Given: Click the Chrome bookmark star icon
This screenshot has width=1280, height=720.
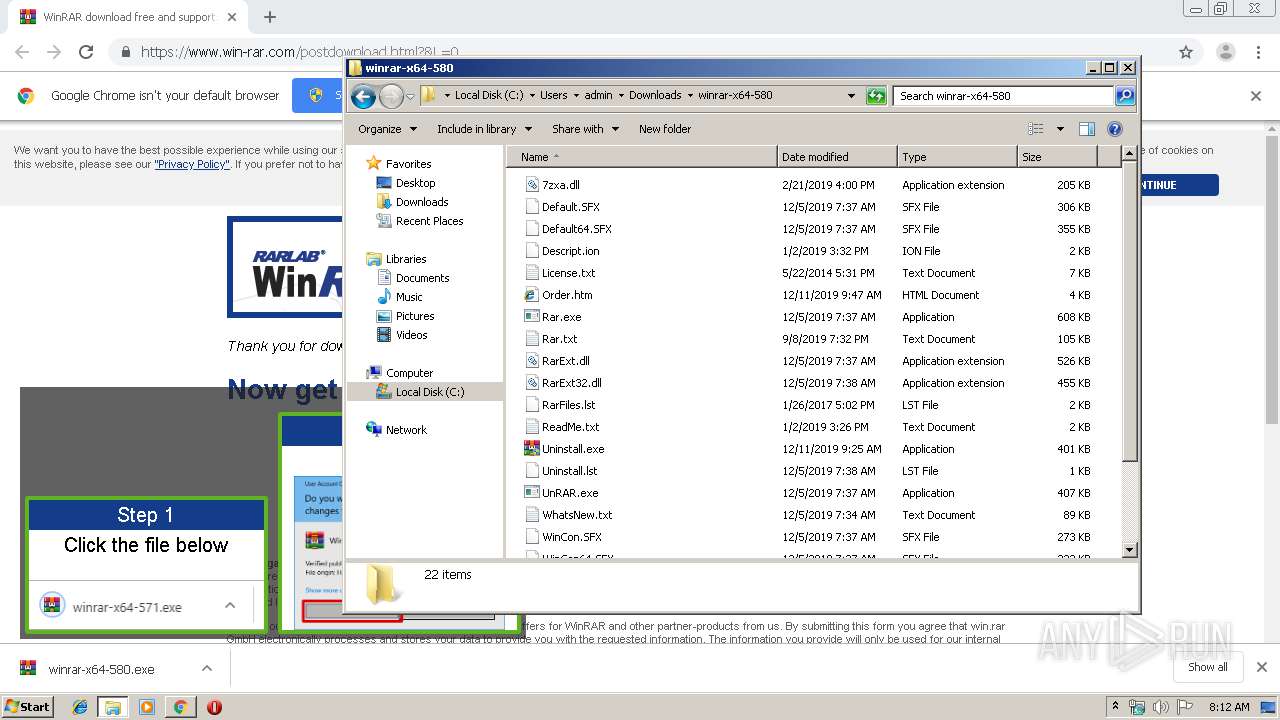Looking at the screenshot, I should (x=1186, y=52).
